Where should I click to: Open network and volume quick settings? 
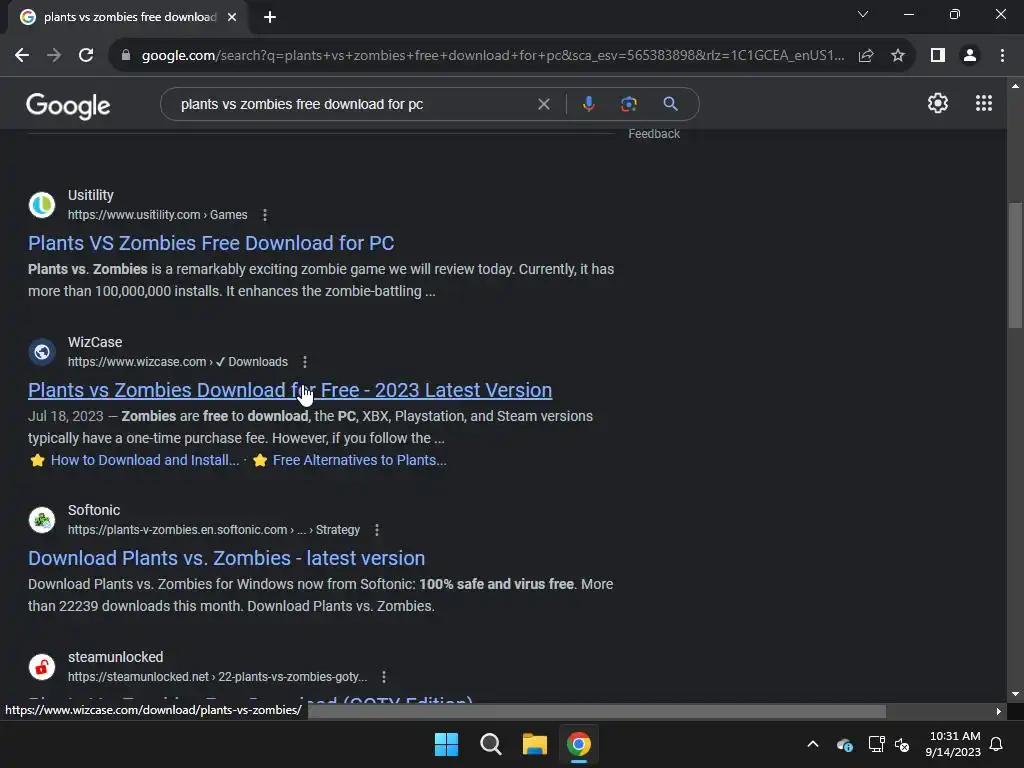point(889,744)
